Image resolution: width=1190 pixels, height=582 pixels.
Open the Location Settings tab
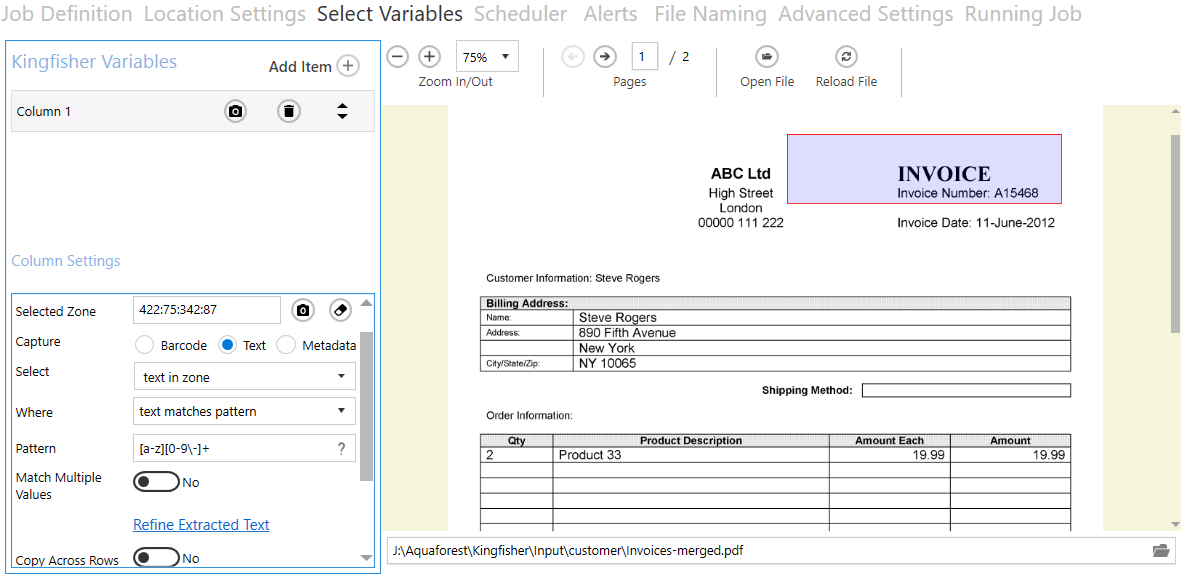(225, 14)
